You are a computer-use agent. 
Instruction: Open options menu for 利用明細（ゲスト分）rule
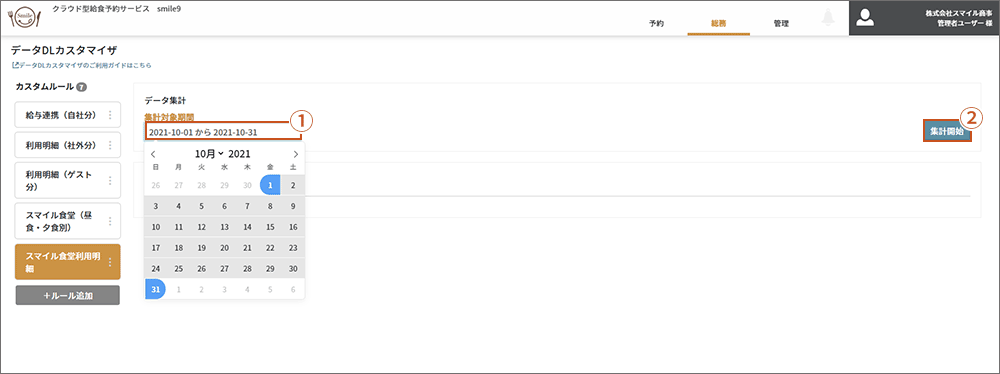(x=110, y=181)
